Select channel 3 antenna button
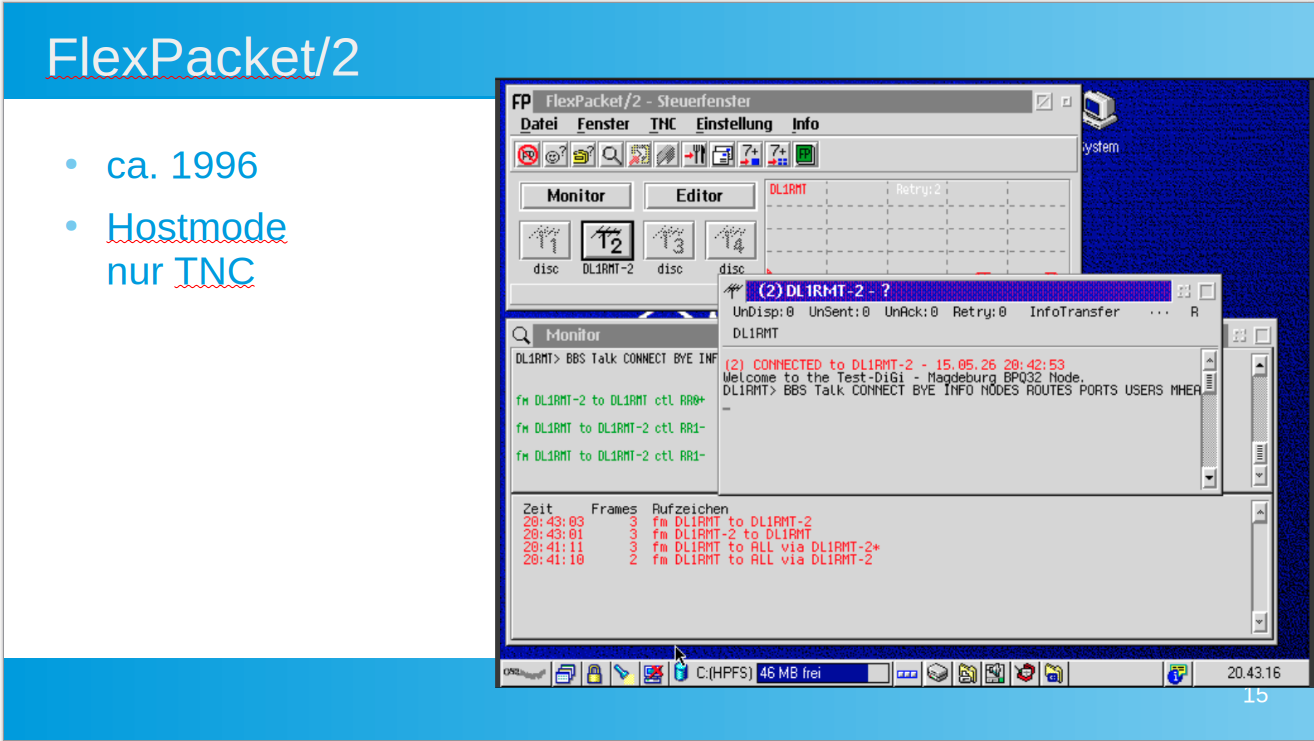 [x=669, y=241]
